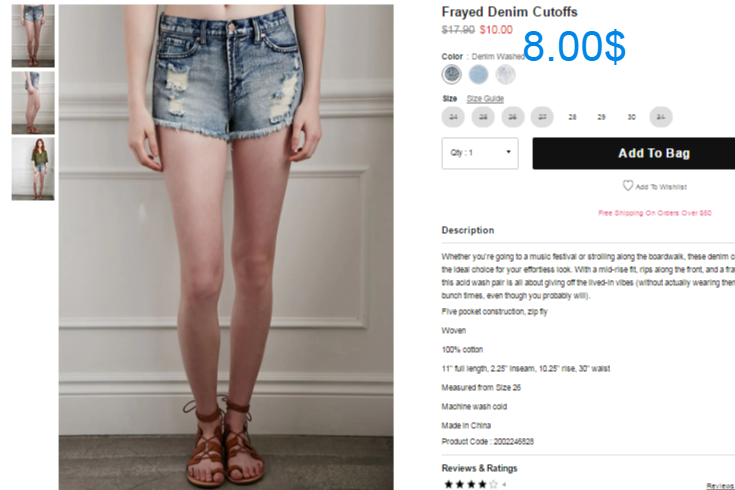View the full outfit thumbnail with green top

tap(33, 169)
